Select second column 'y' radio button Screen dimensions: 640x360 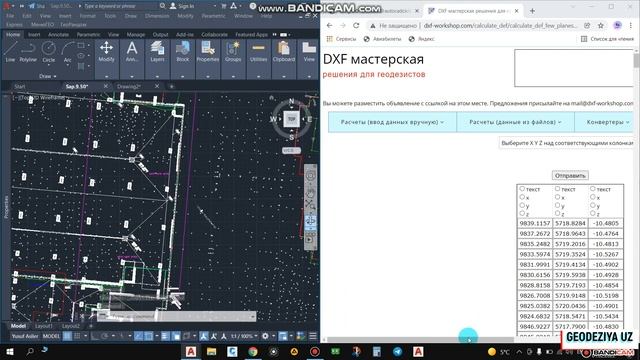point(557,205)
